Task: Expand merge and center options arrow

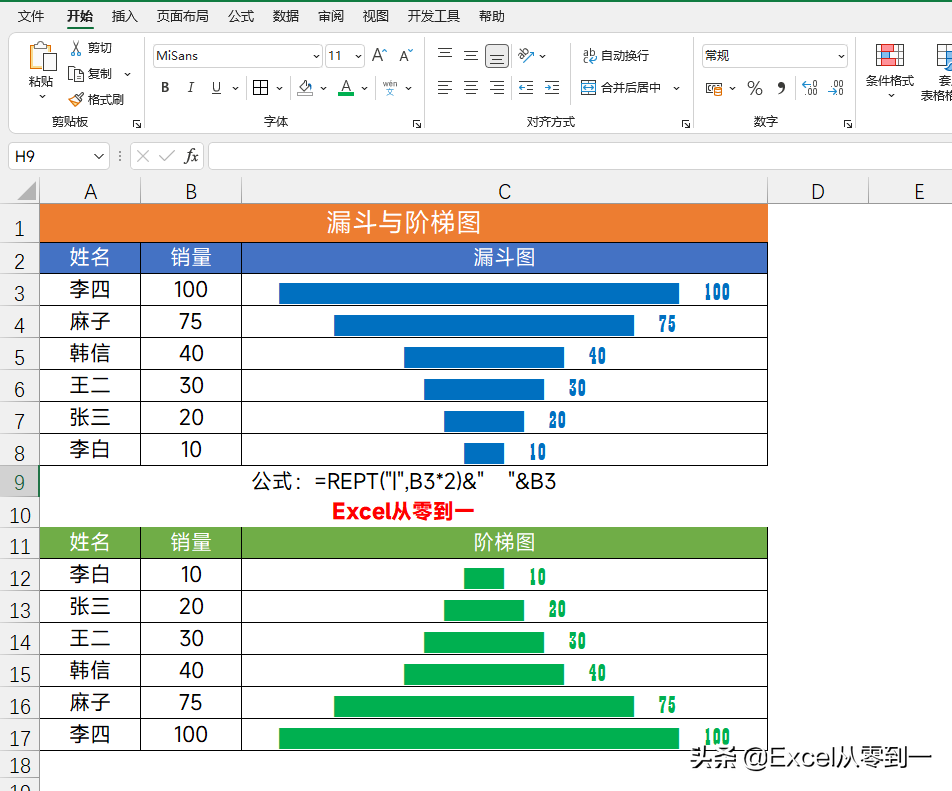Action: (x=676, y=88)
